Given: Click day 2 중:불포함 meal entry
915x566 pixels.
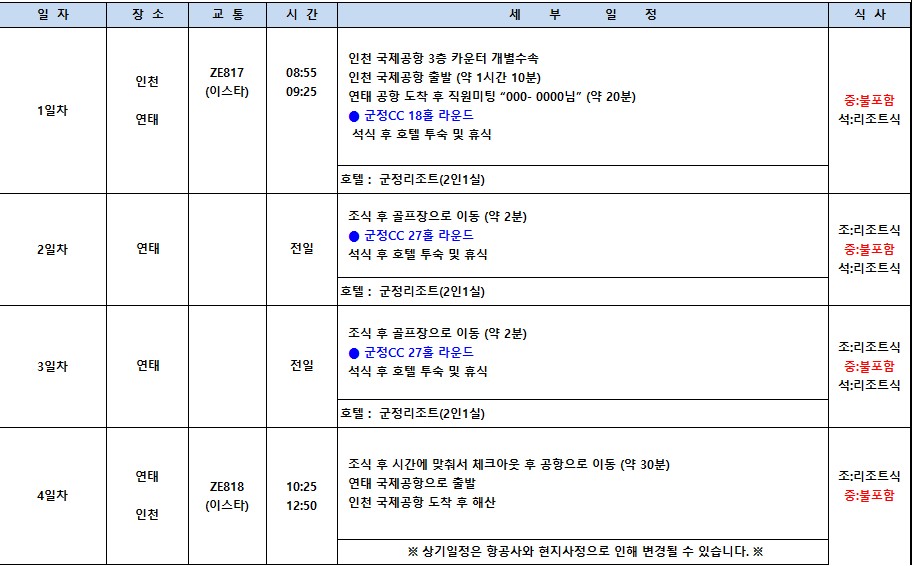Looking at the screenshot, I should (x=869, y=249).
